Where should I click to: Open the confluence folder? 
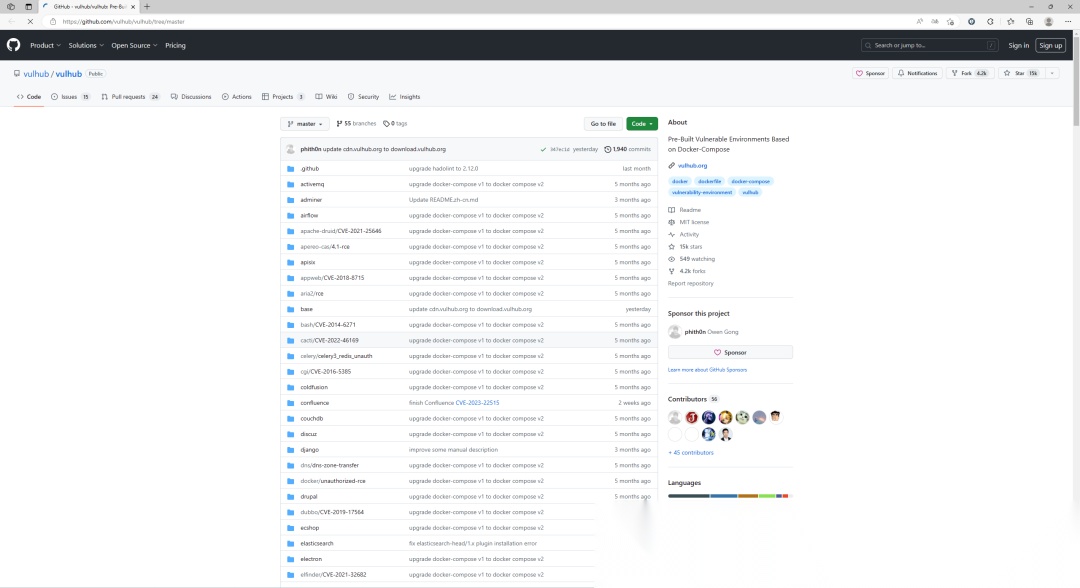point(315,403)
